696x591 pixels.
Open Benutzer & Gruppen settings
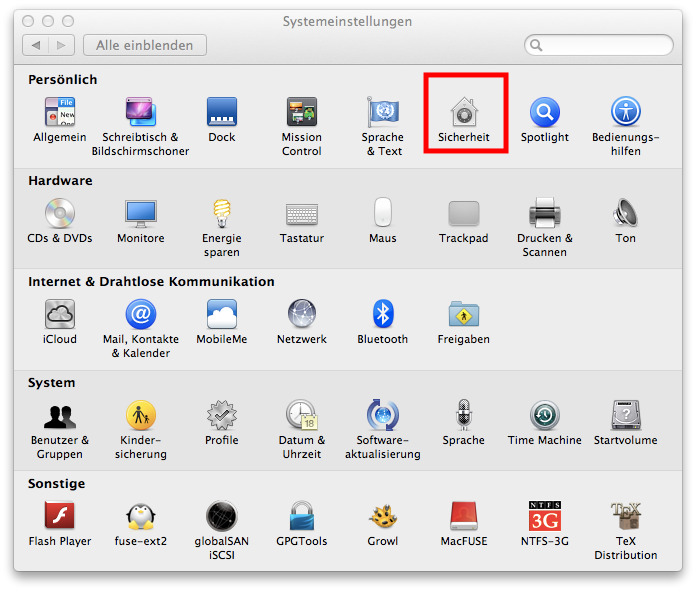(x=60, y=415)
